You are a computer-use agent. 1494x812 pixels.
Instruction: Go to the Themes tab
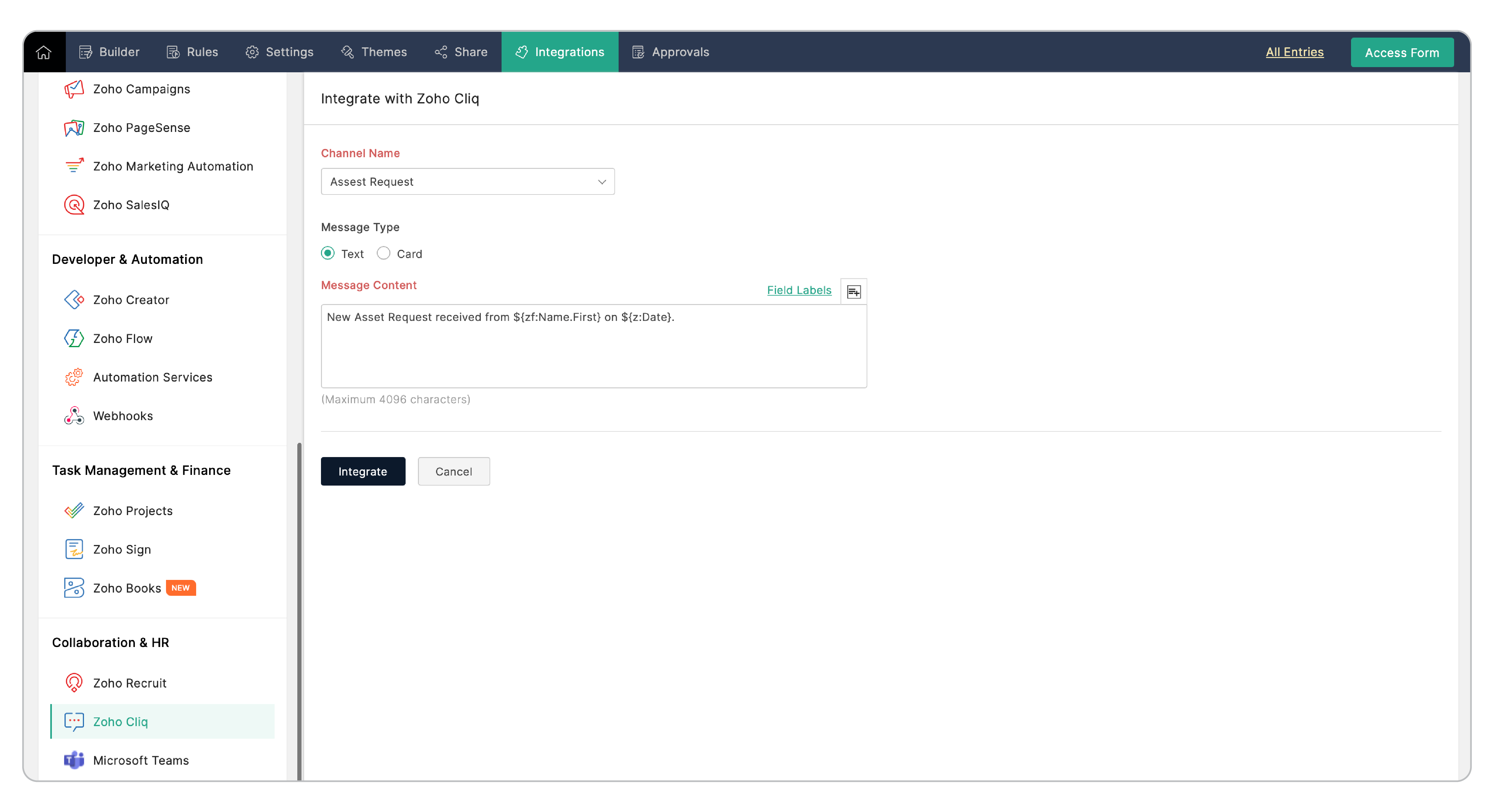point(374,52)
